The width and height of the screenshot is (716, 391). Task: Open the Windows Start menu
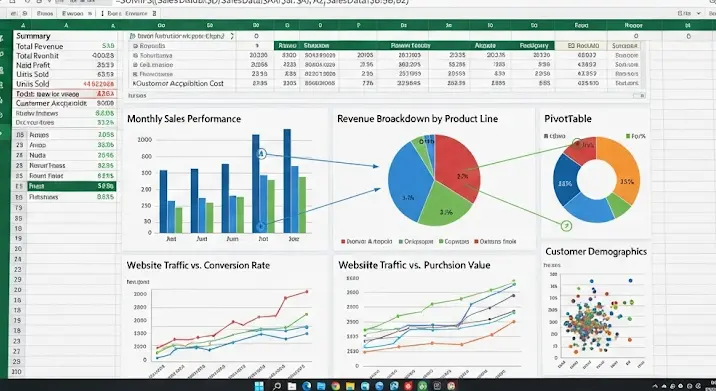pyautogui.click(x=259, y=386)
